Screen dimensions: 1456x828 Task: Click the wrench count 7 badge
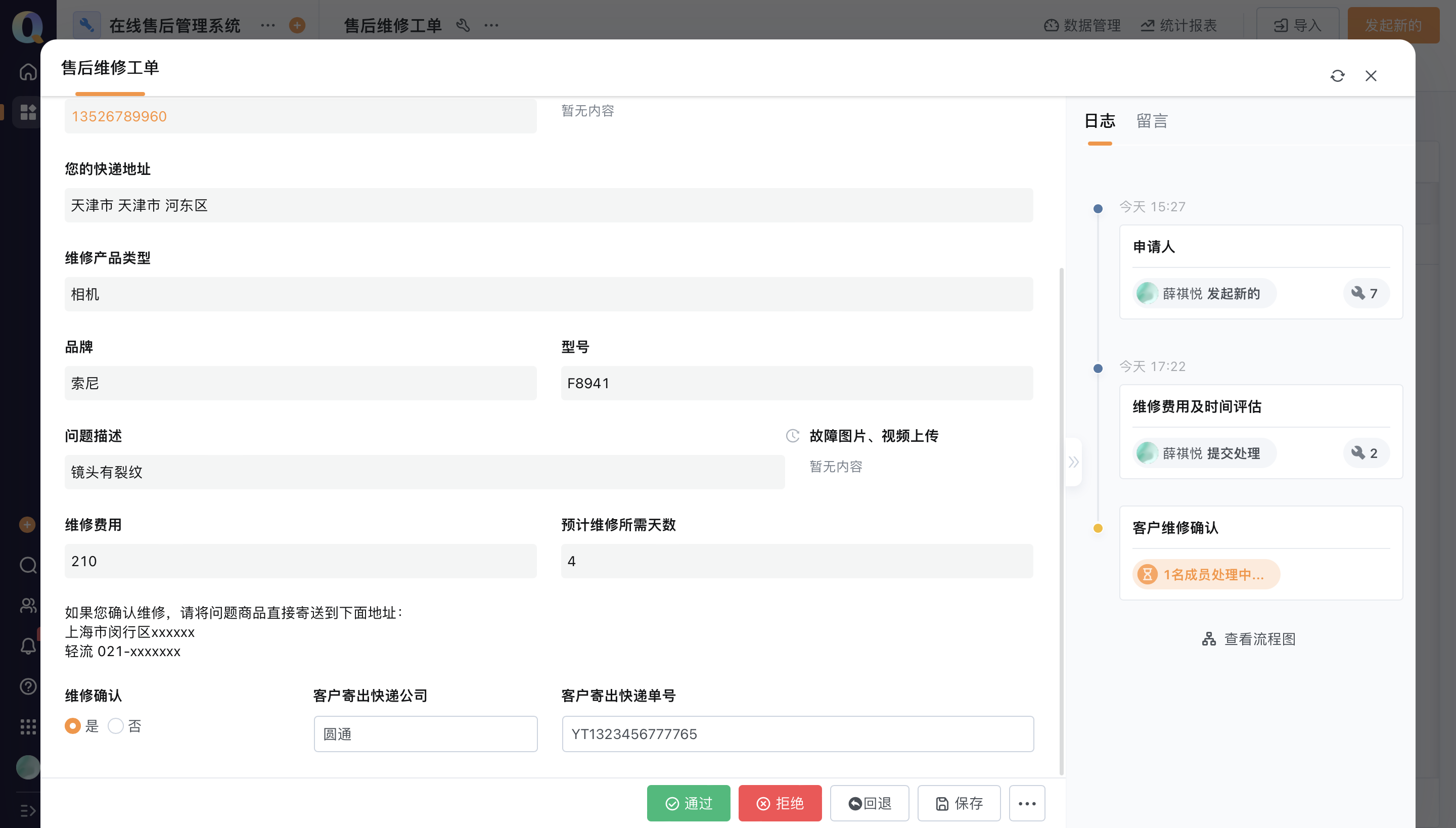pos(1366,293)
